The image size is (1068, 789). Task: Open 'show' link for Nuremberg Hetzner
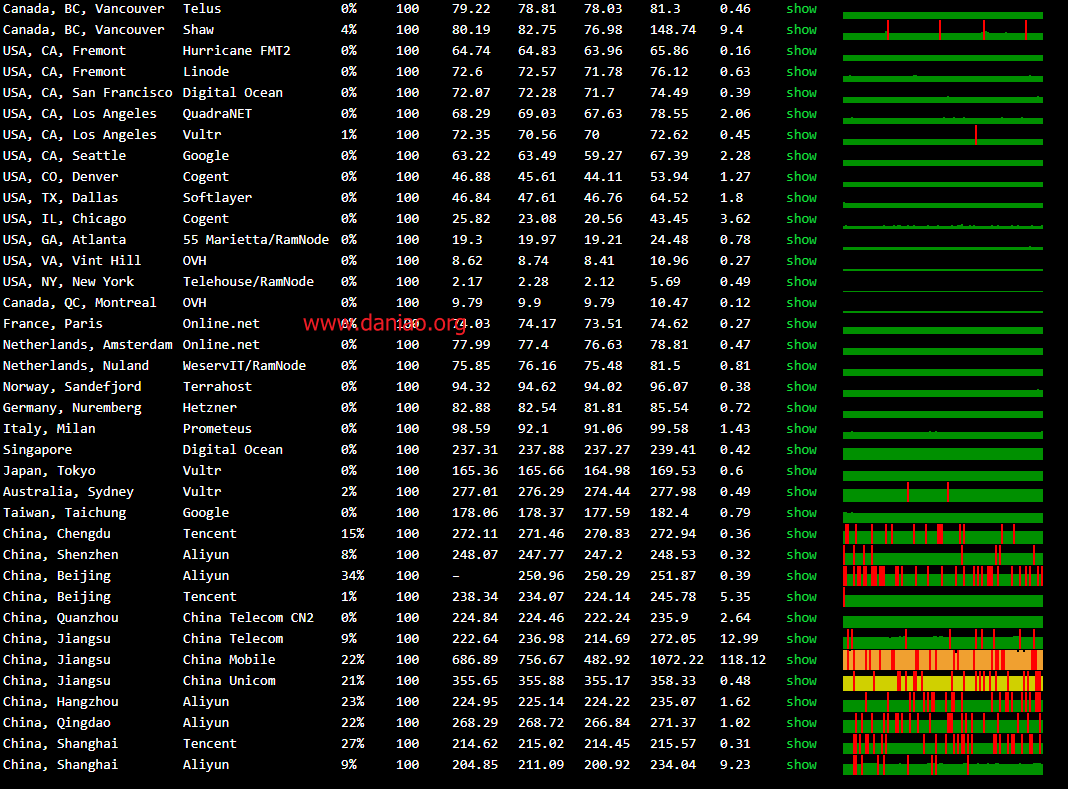tap(801, 408)
